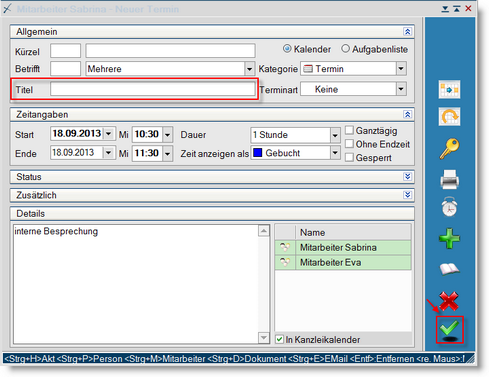489x377 pixels.
Task: Tick the Gesperrt checkbox
Action: pos(349,158)
